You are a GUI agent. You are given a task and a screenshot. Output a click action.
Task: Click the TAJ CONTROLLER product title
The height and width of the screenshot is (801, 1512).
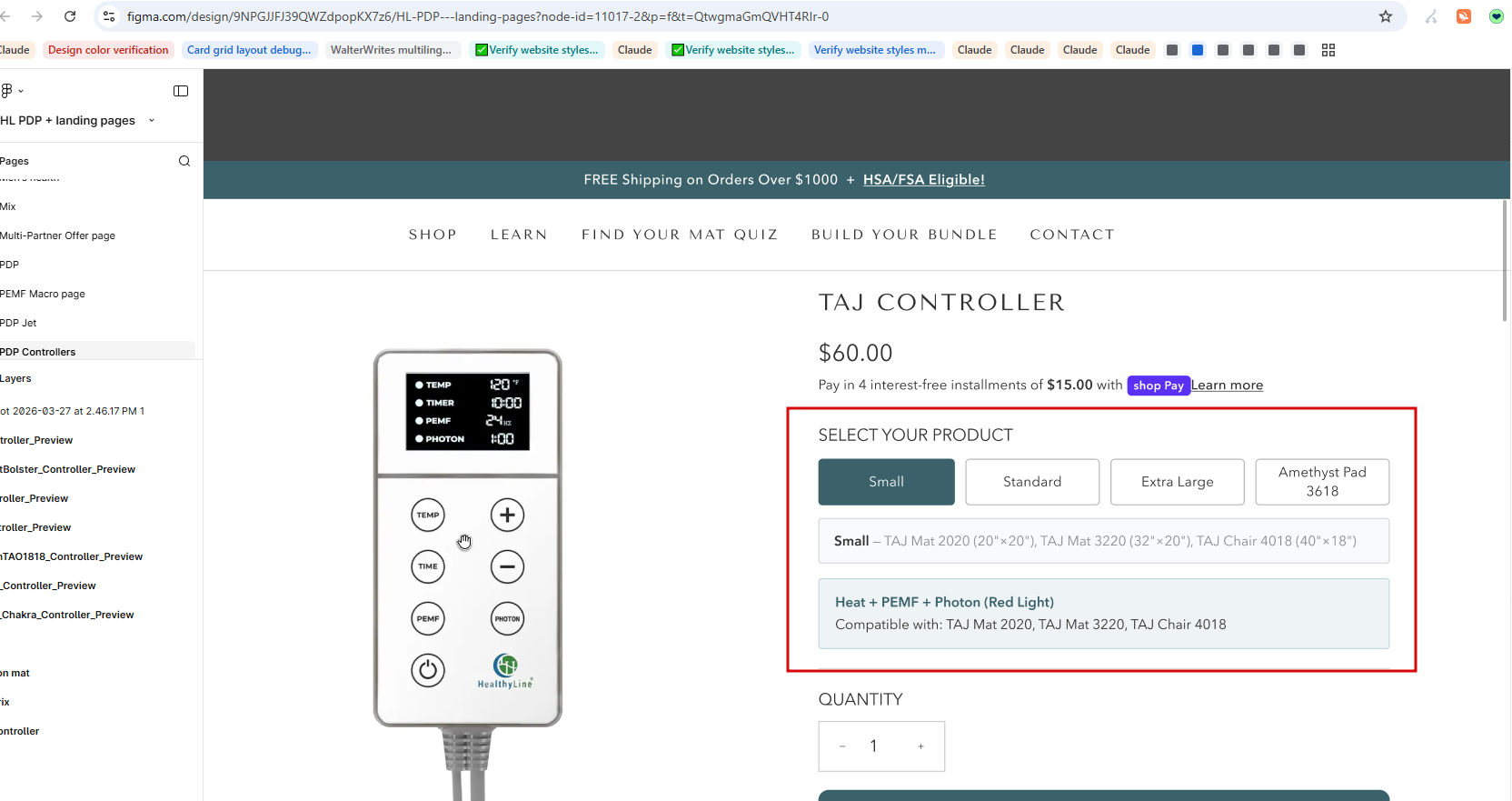941,303
